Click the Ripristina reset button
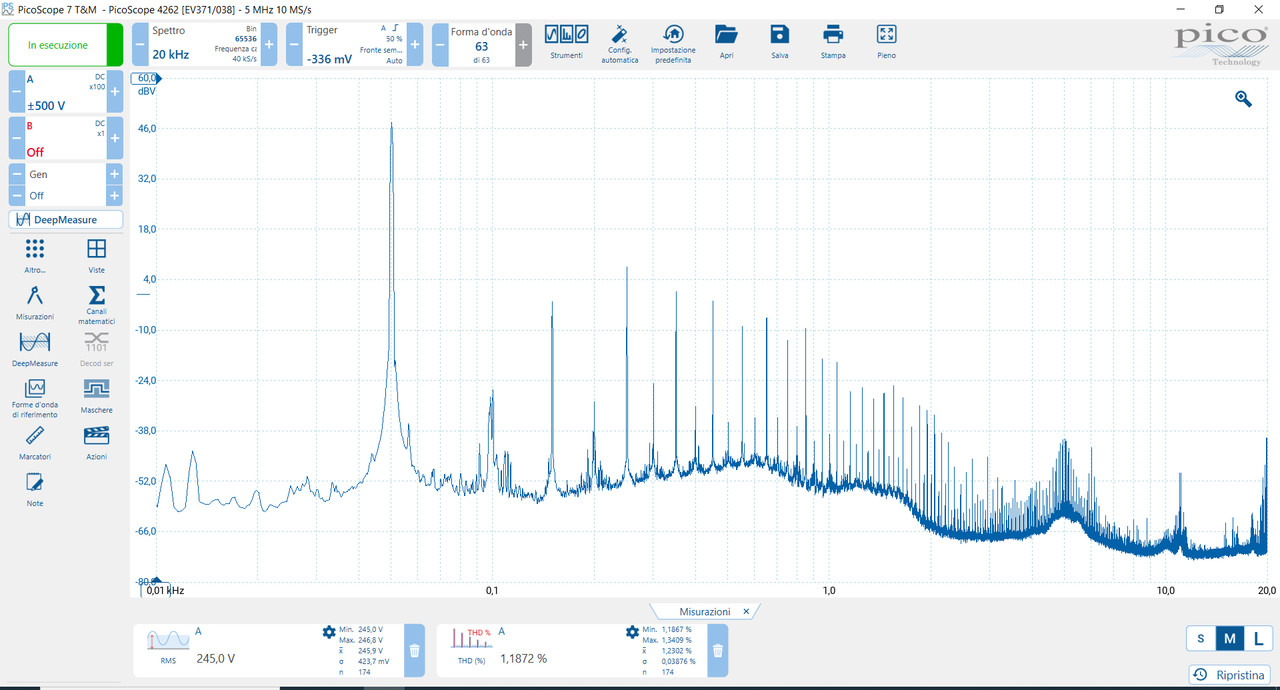This screenshot has height=690, width=1280. tap(1230, 675)
